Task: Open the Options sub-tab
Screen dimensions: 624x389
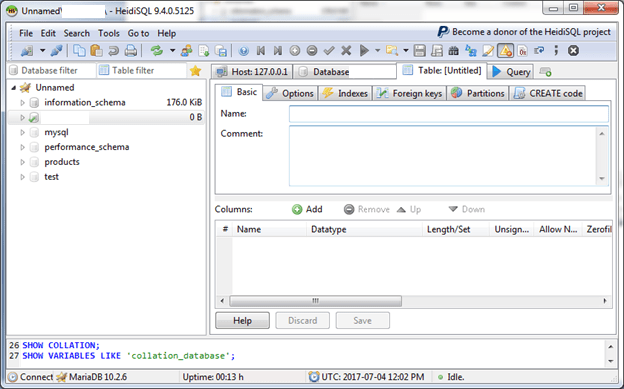Action: (x=290, y=93)
